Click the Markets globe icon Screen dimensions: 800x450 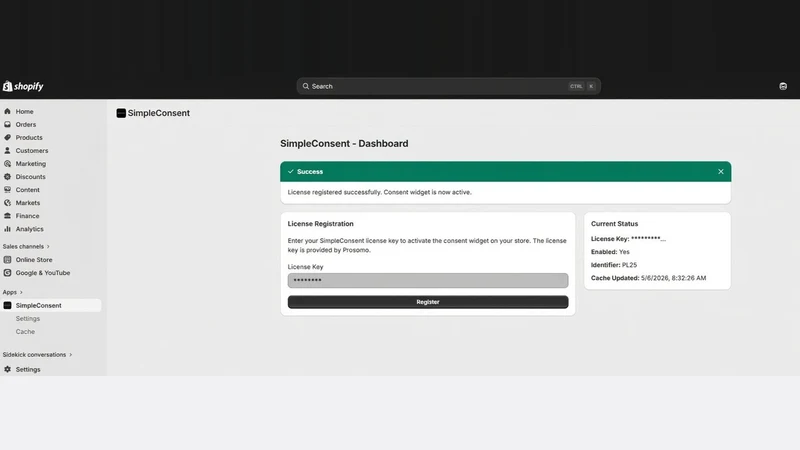pyautogui.click(x=7, y=203)
